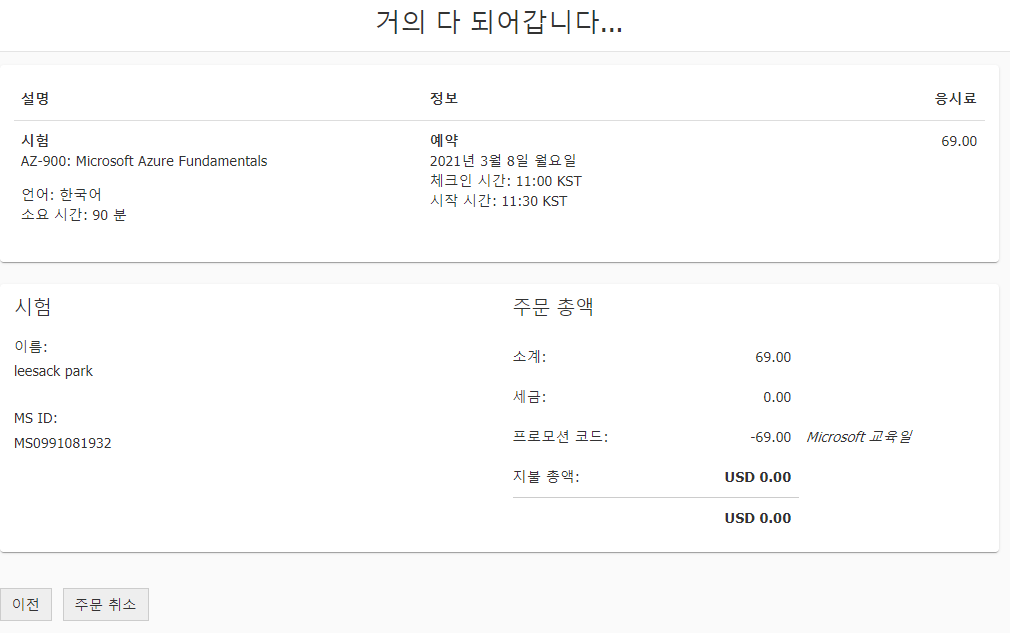Click the 체크인 시간: 11:00 KST line
Image resolution: width=1010 pixels, height=633 pixels.
click(506, 181)
